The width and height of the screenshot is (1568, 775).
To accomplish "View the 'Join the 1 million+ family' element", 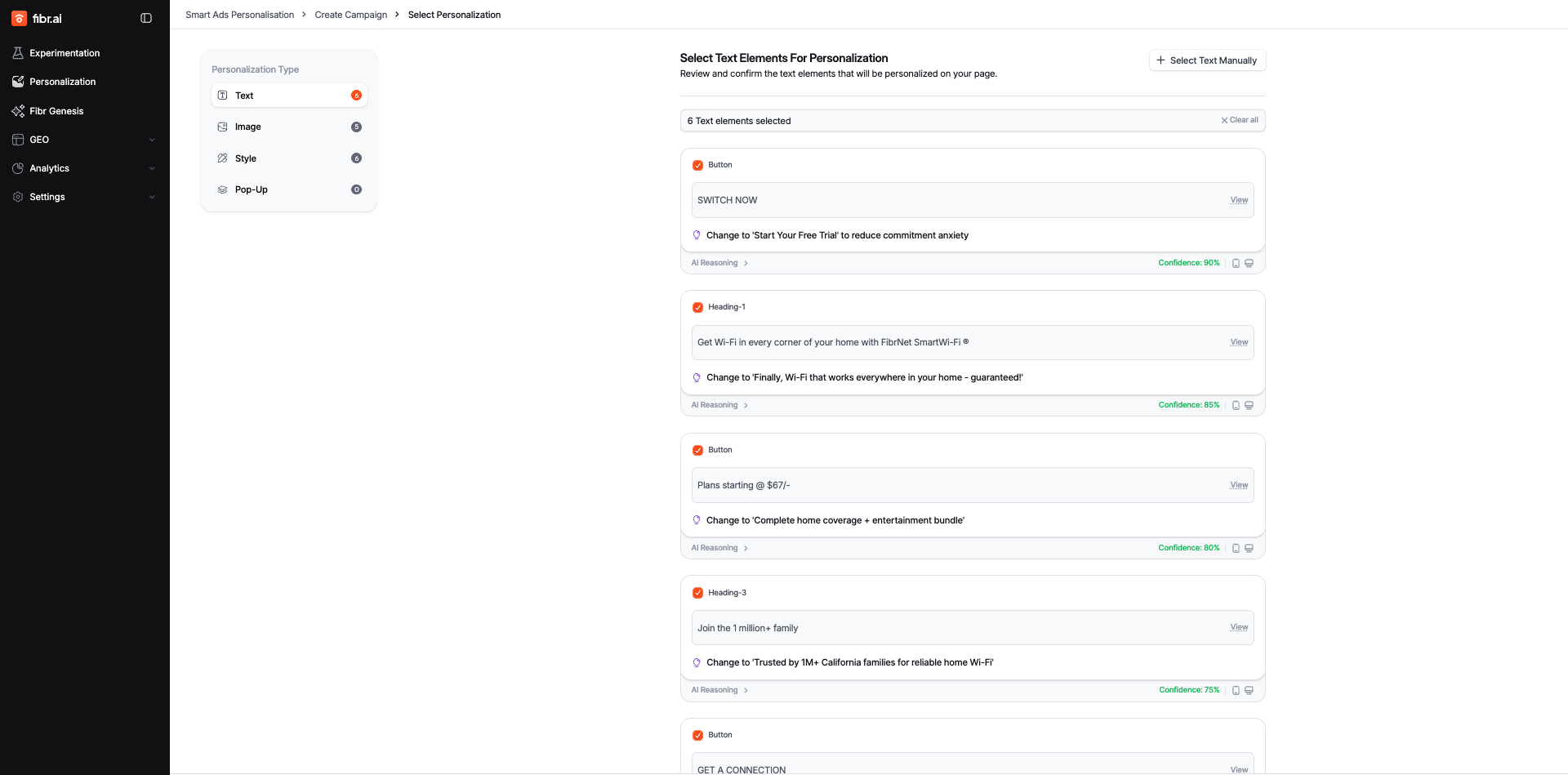I will click(1239, 627).
